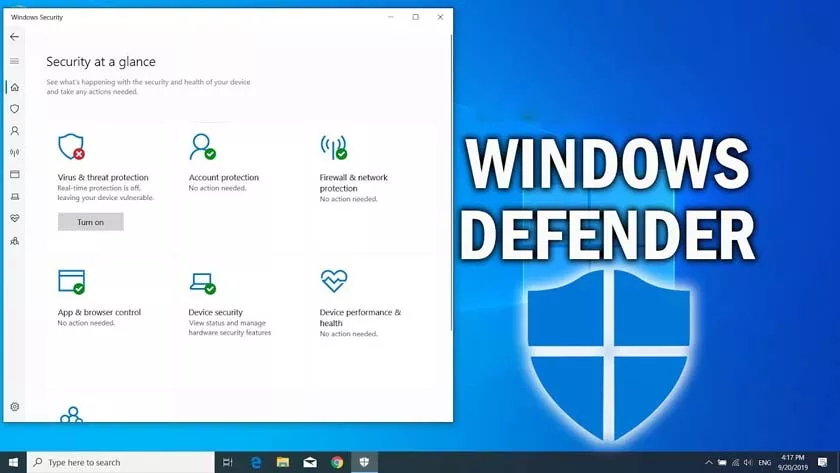Launch Microsoft Edge from taskbar
Image resolution: width=840 pixels, height=473 pixels.
click(x=256, y=462)
